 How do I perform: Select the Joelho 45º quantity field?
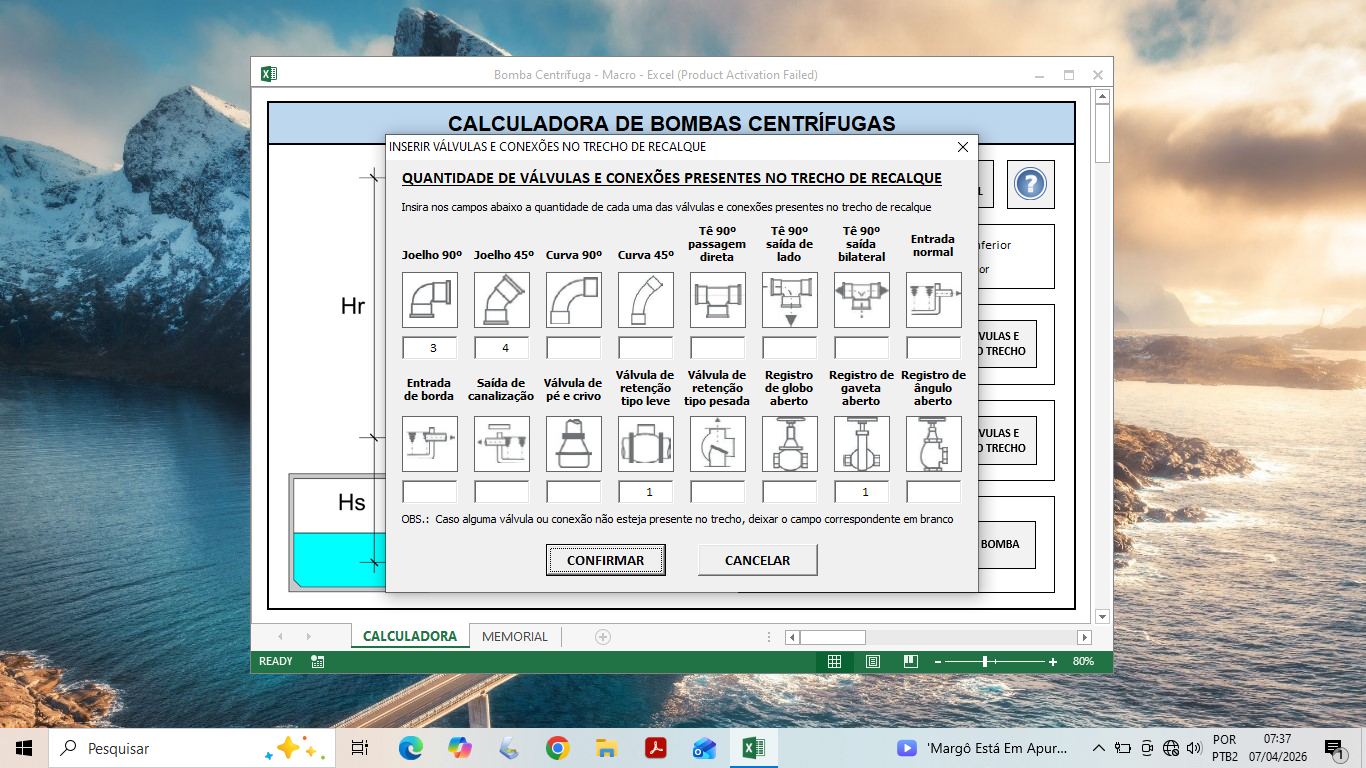click(502, 348)
